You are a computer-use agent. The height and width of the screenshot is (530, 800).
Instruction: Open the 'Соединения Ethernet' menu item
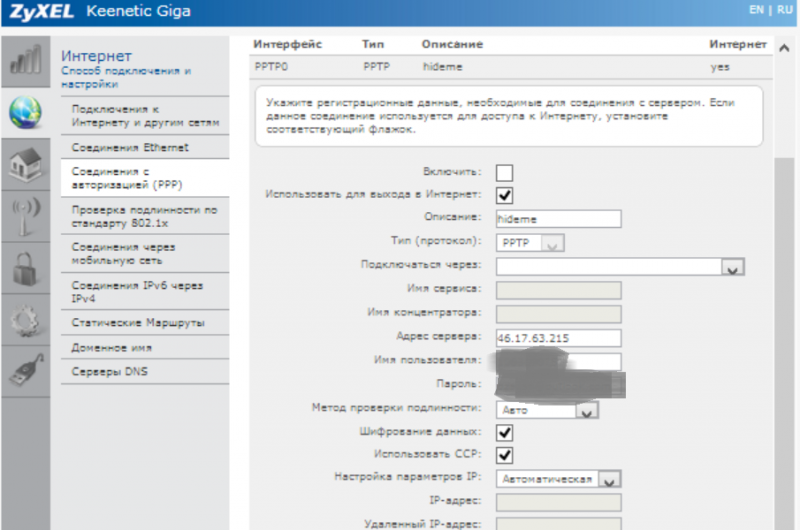tap(130, 147)
